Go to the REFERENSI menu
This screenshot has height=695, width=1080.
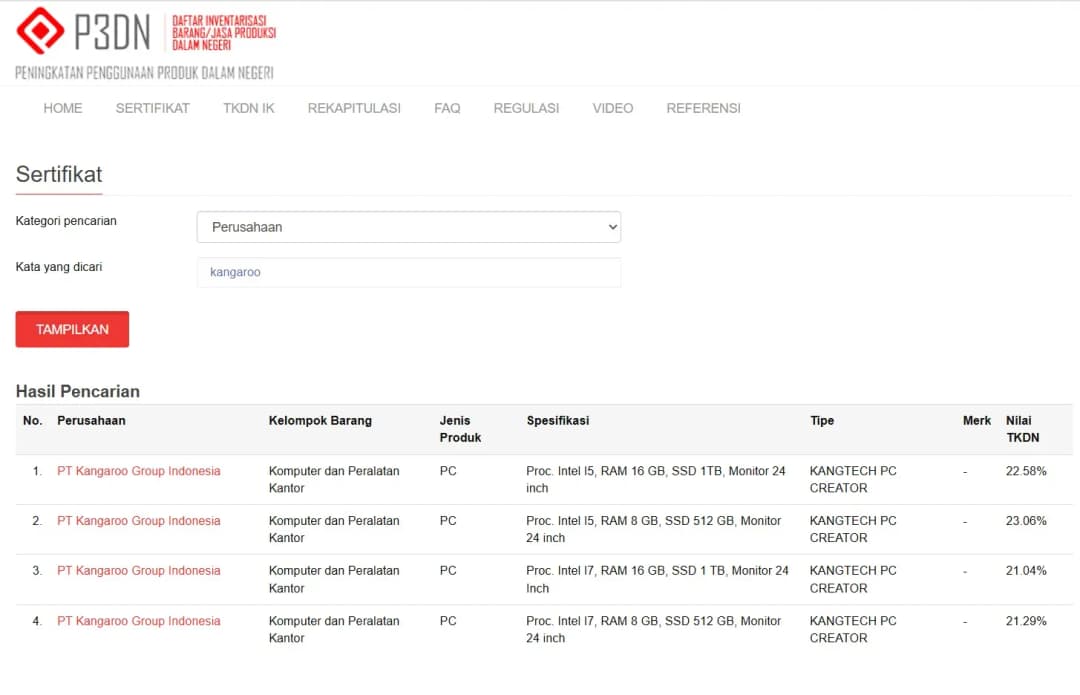pyautogui.click(x=703, y=108)
